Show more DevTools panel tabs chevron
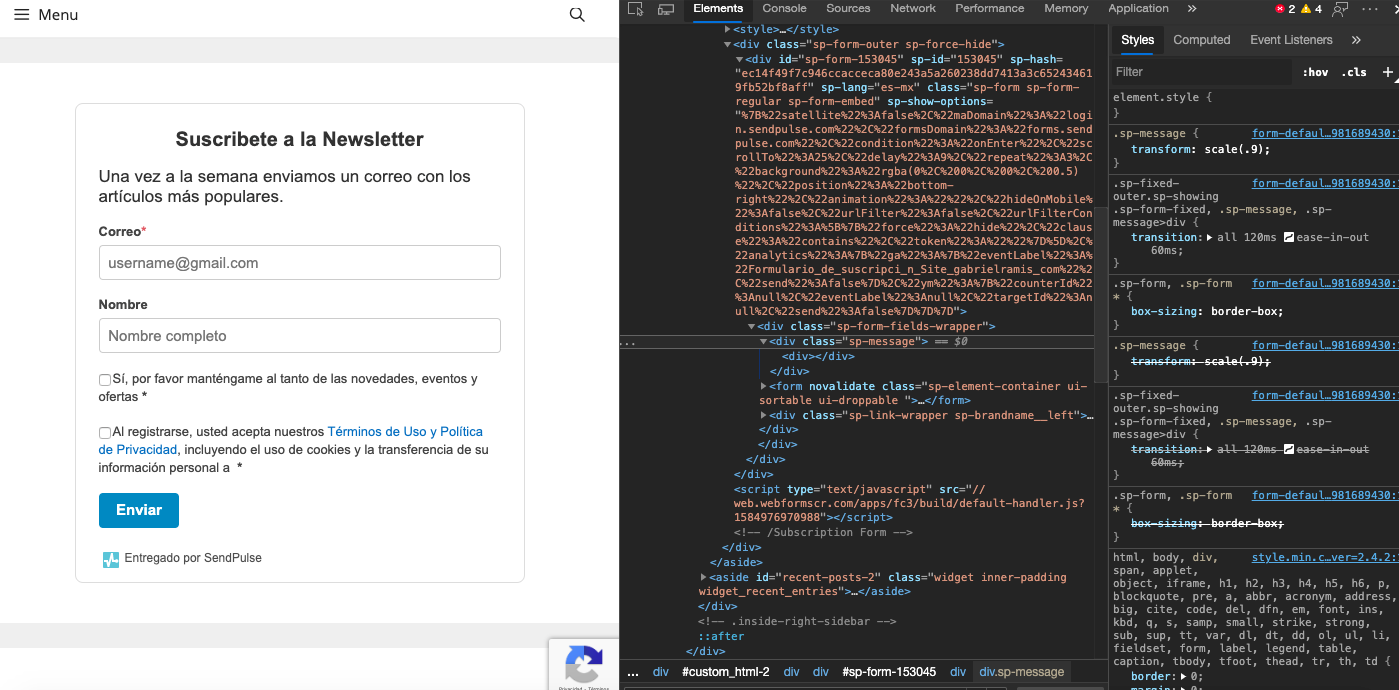The height and width of the screenshot is (690, 1399). click(x=1192, y=9)
